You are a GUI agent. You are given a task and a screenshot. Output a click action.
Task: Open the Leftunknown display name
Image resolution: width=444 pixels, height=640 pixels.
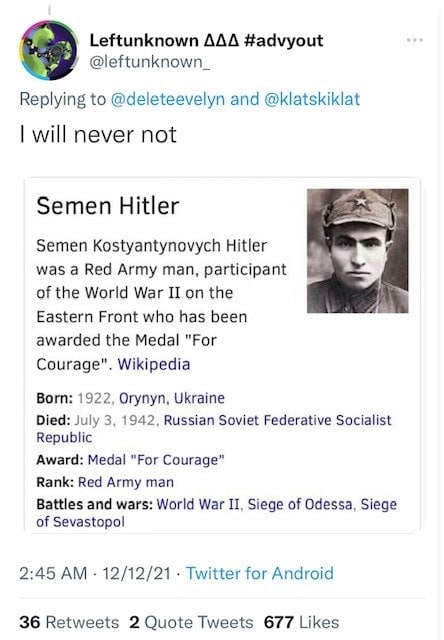[206, 40]
